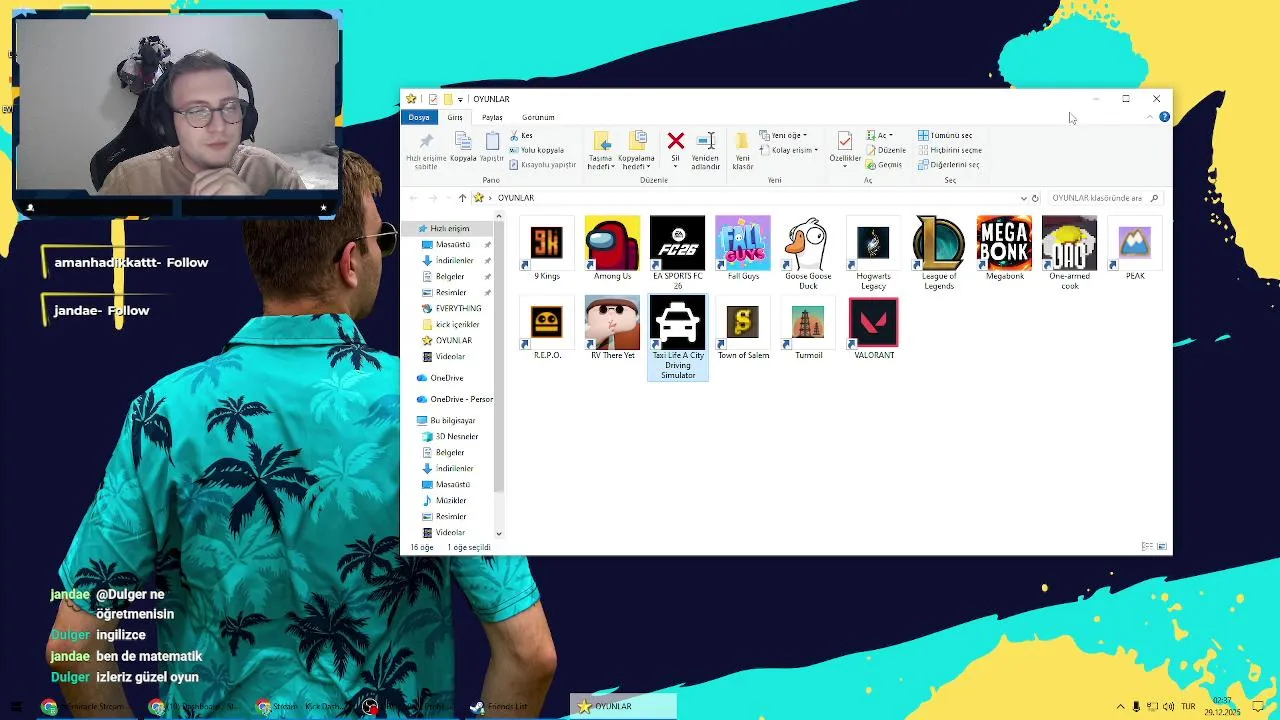Click the OYUNLAR breadcrumb in address bar

[x=516, y=198]
